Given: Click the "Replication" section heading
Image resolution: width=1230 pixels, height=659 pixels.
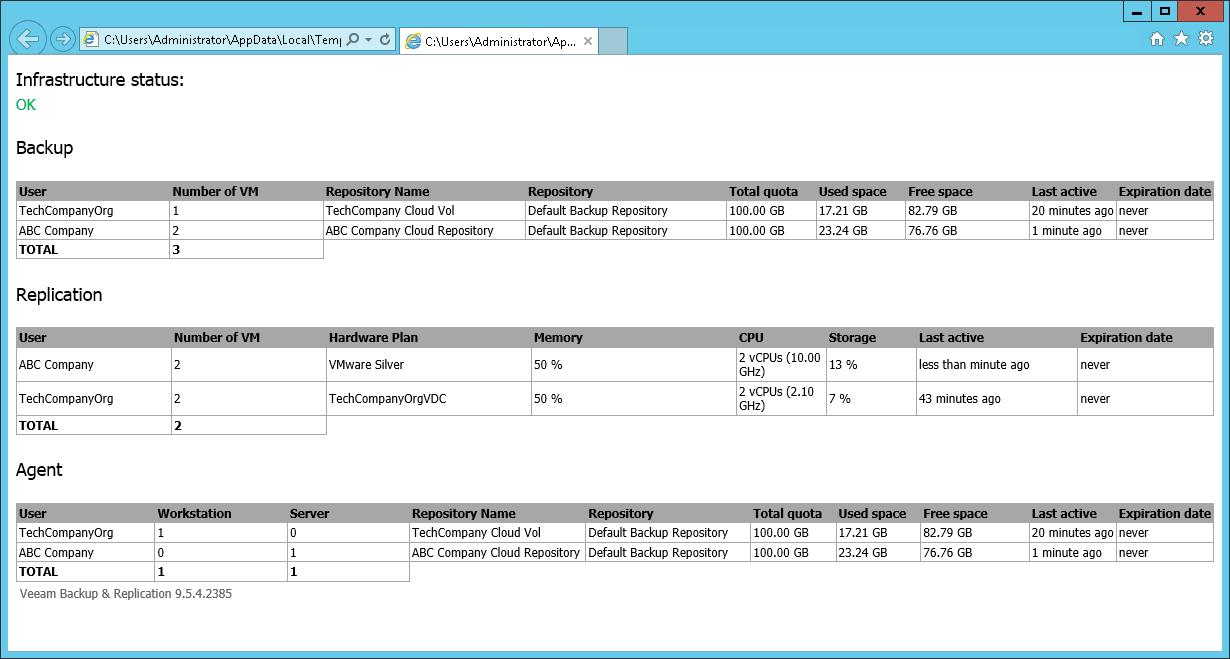Looking at the screenshot, I should click(59, 295).
